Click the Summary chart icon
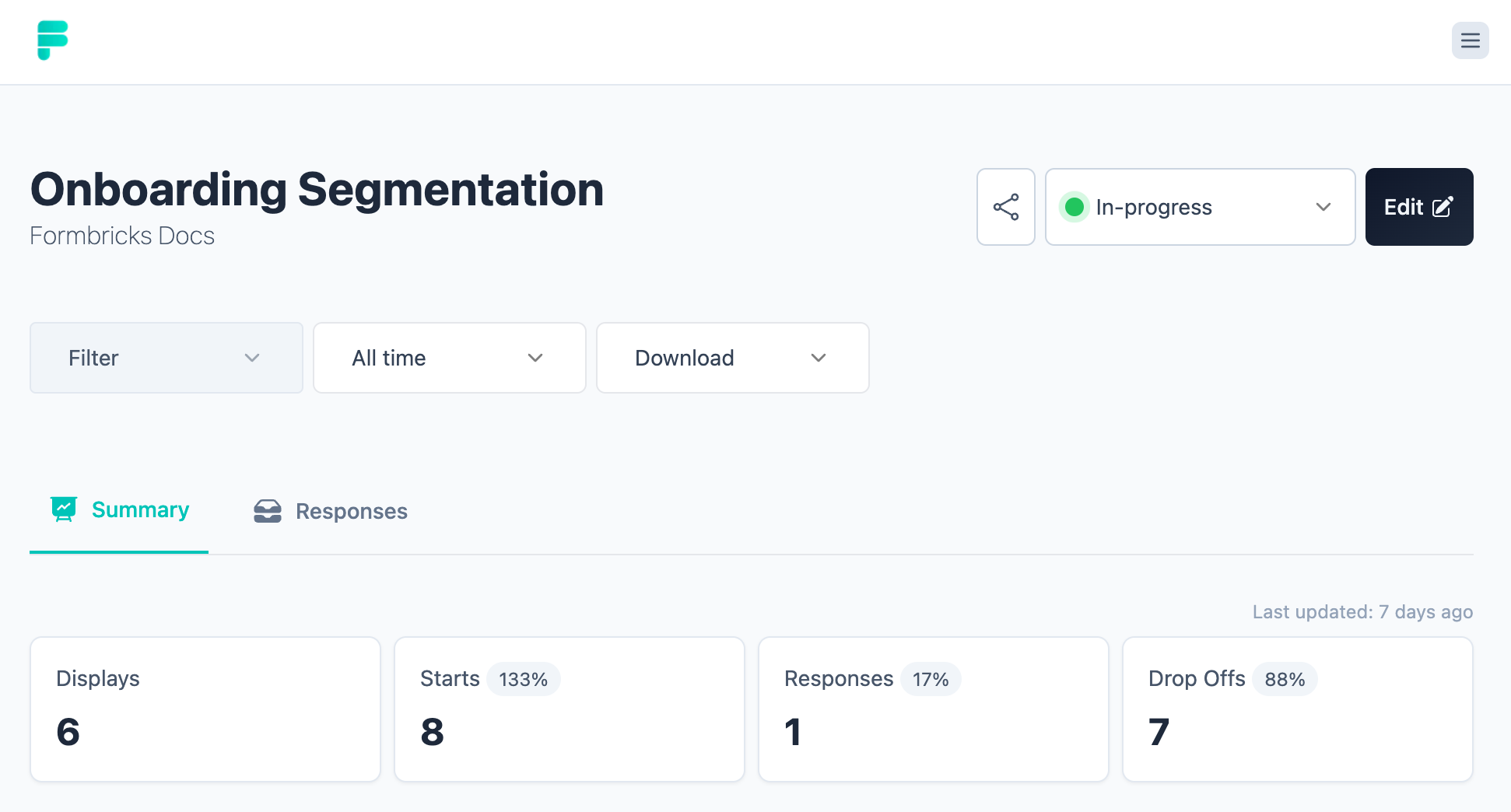Screen dimensions: 1511x812 click(65, 509)
